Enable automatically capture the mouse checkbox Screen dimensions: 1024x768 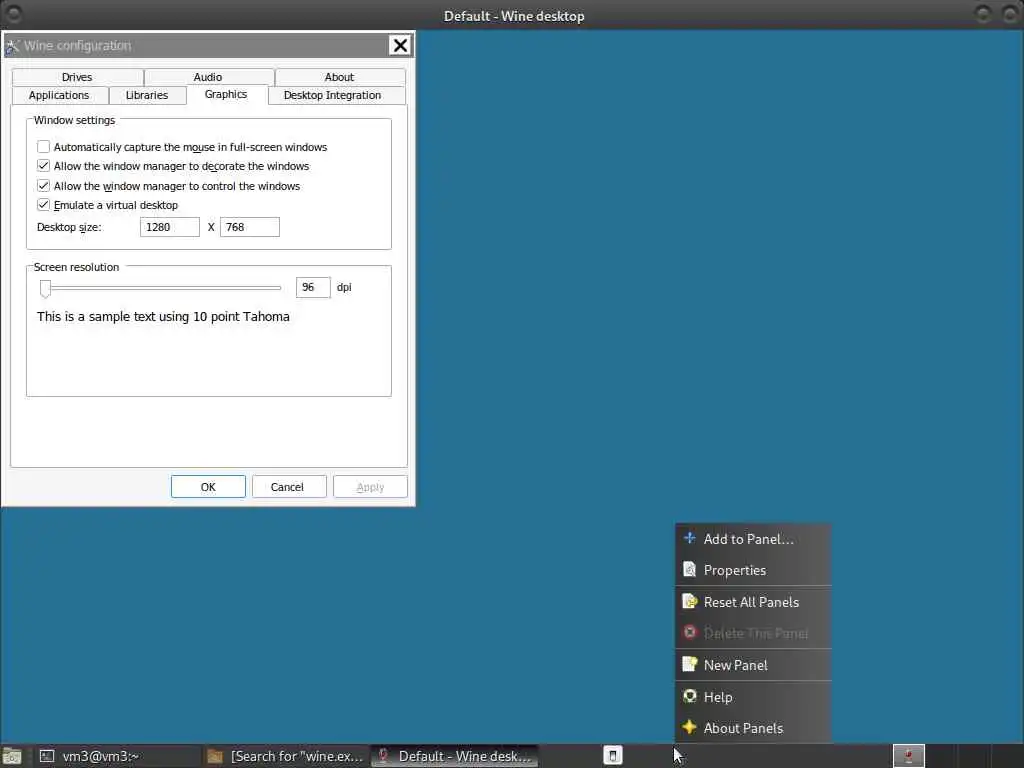(x=43, y=147)
